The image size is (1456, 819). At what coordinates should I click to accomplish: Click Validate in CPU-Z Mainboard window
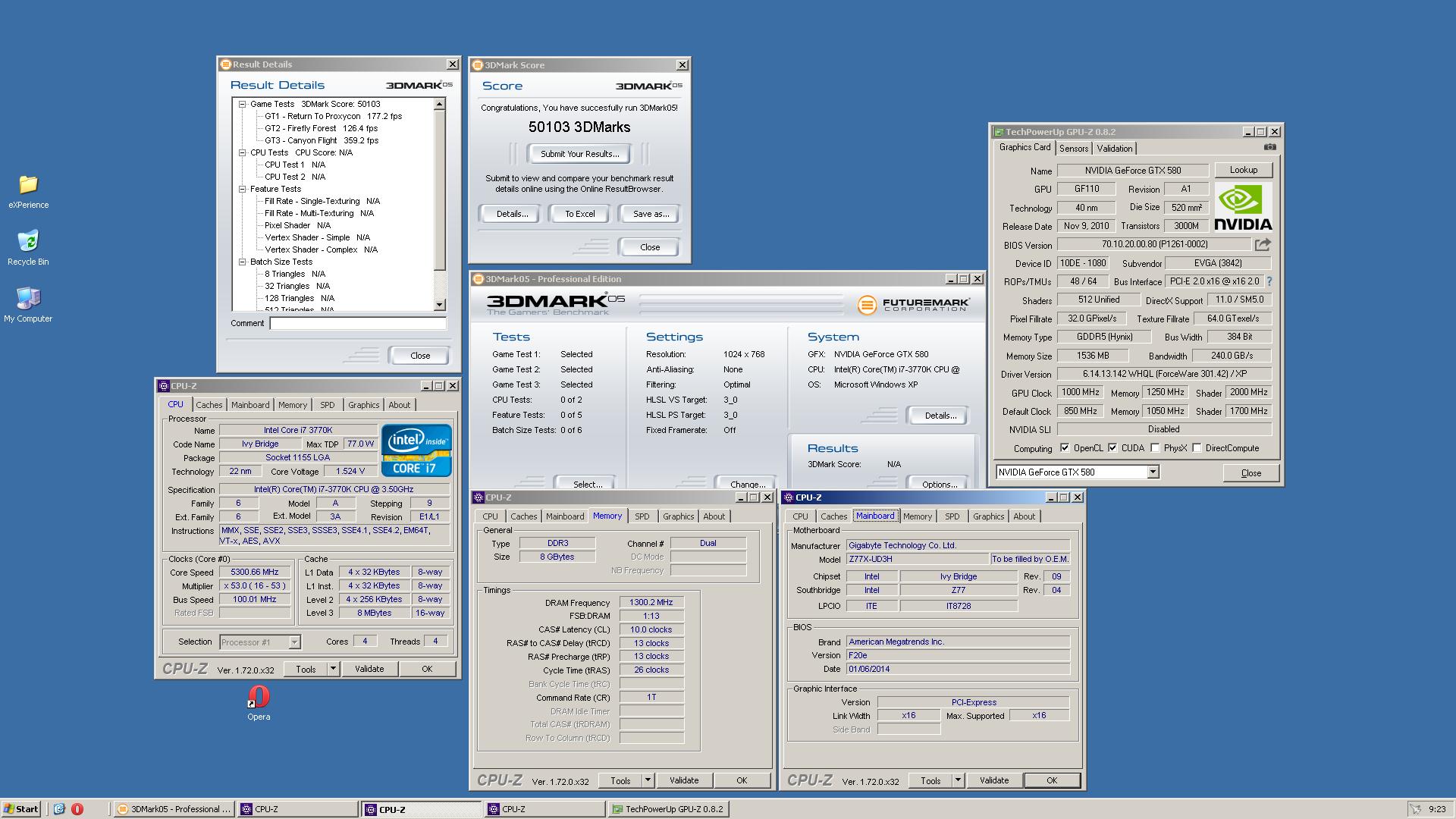(x=993, y=780)
